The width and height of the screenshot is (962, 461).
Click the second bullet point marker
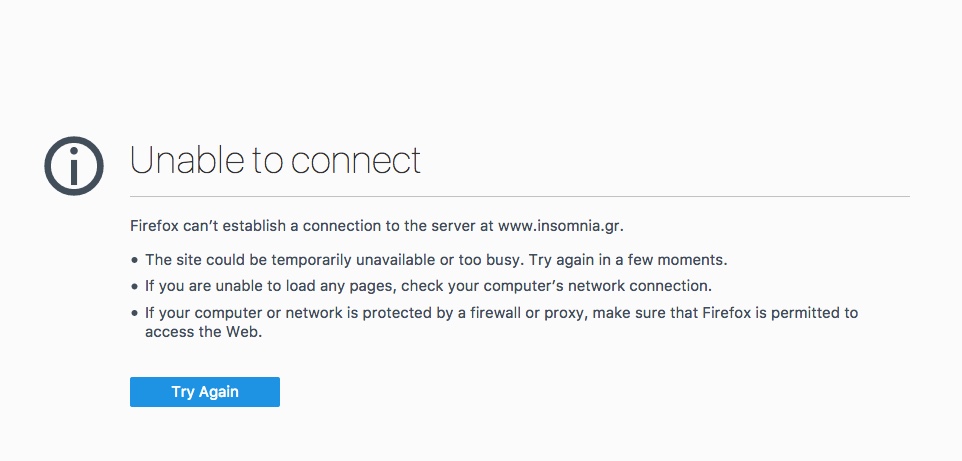click(x=135, y=287)
